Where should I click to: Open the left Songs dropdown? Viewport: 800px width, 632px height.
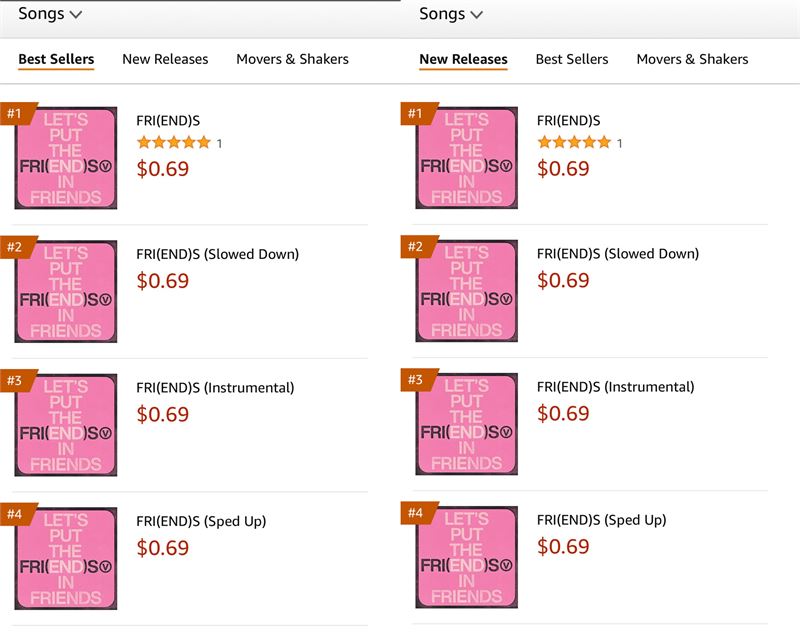pos(50,14)
